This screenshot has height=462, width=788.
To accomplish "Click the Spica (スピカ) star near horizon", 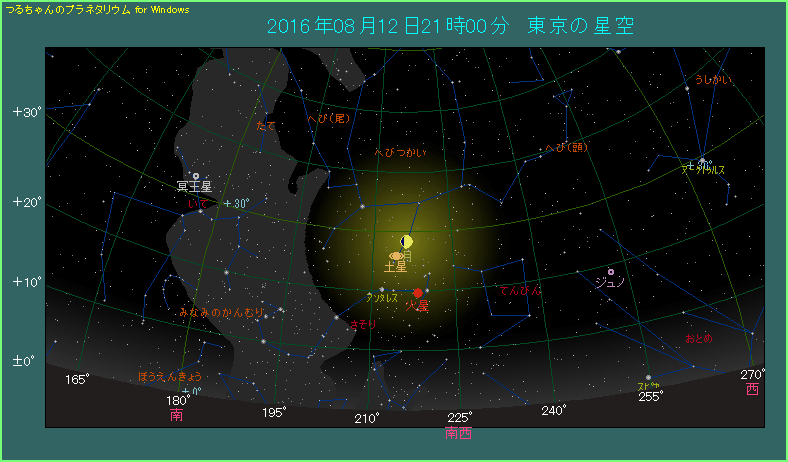I will 648,377.
